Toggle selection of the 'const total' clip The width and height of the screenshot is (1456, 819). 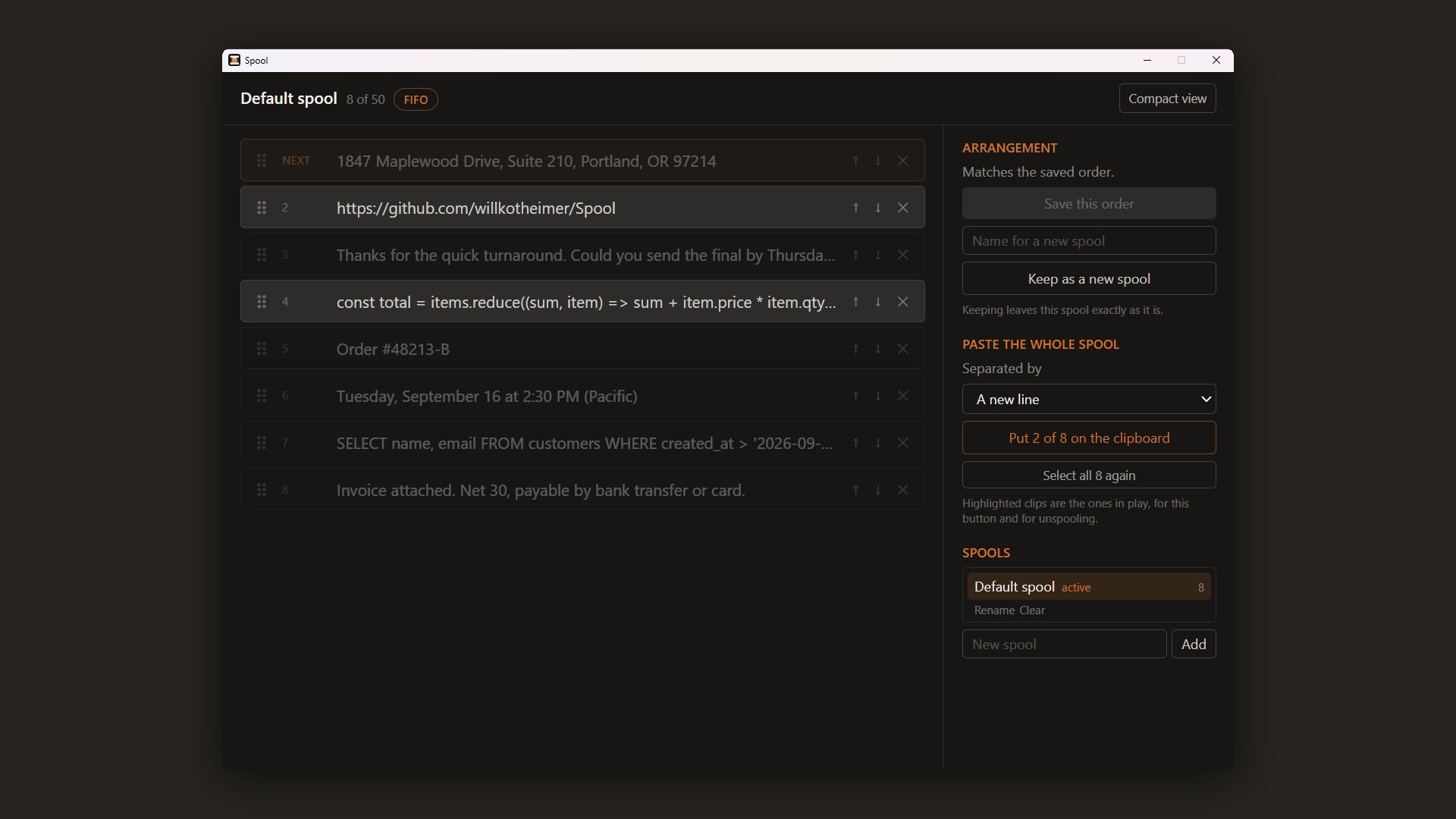[x=582, y=302]
